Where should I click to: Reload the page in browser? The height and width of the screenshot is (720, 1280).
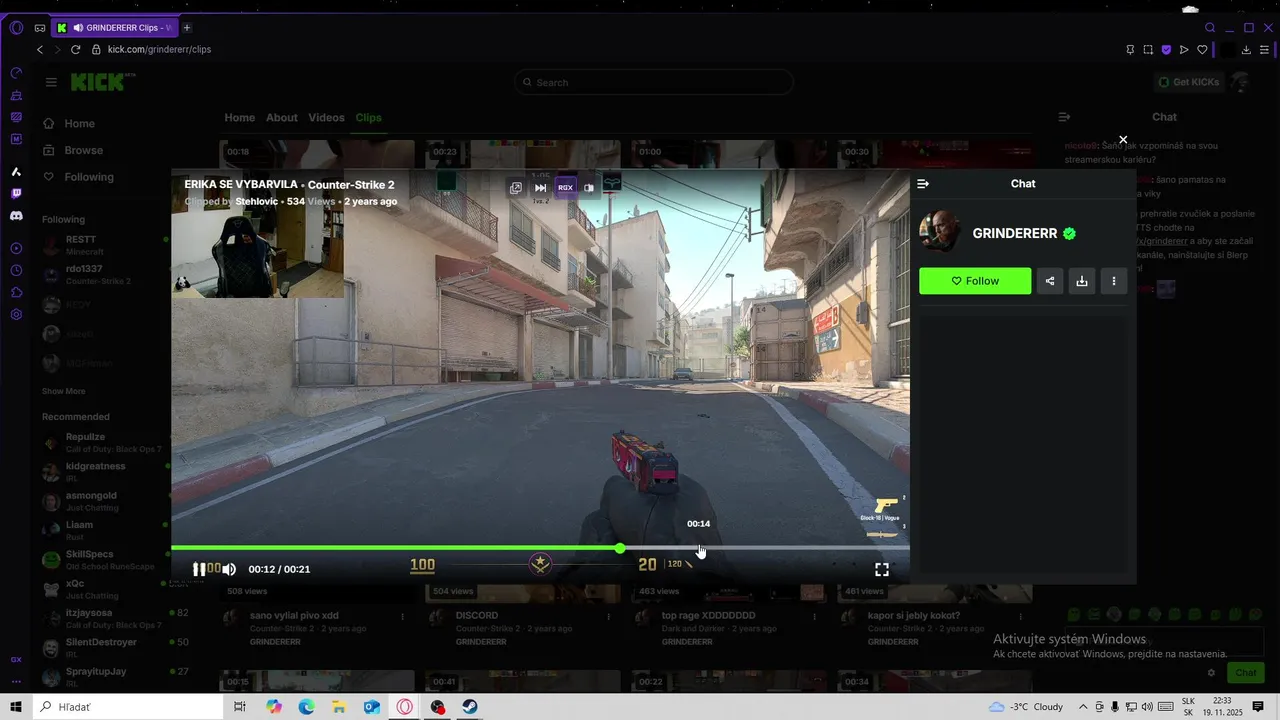(75, 49)
